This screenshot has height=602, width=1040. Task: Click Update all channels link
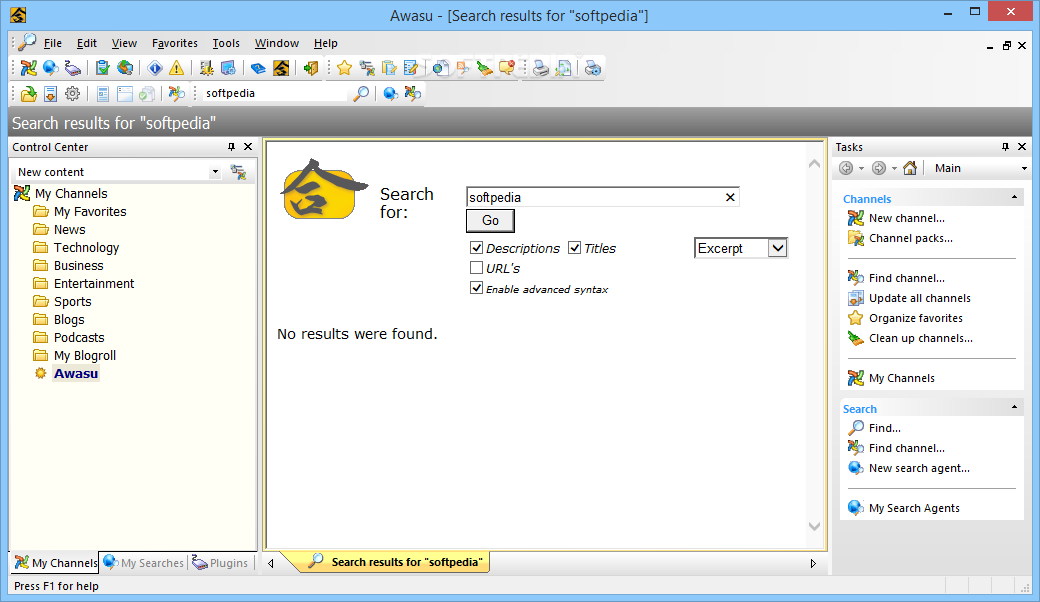click(x=919, y=298)
